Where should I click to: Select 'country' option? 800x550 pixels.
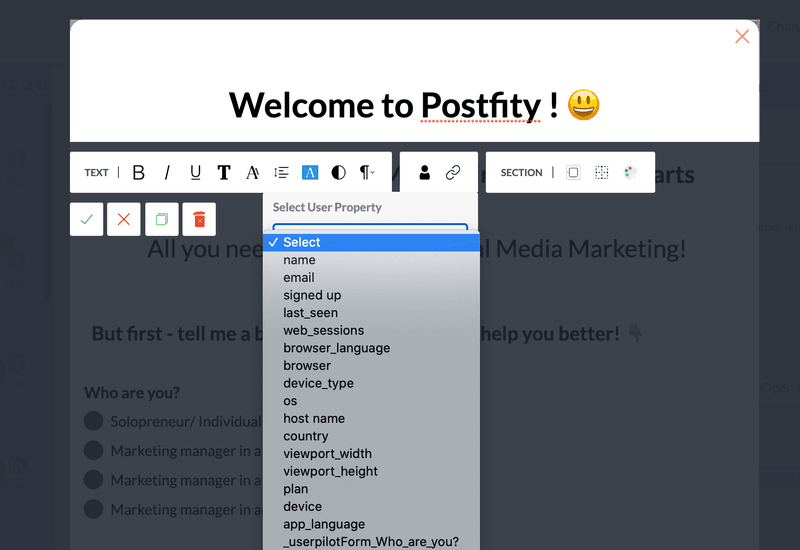click(371, 436)
